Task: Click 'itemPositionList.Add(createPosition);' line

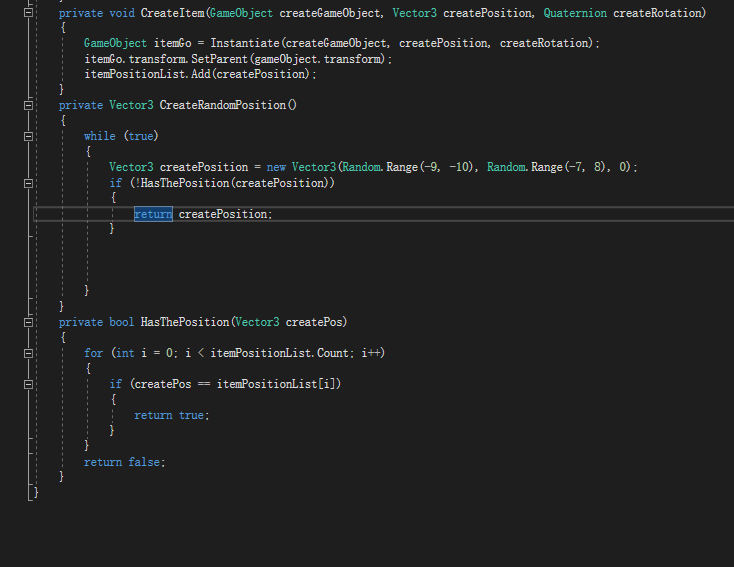Action: click(200, 74)
